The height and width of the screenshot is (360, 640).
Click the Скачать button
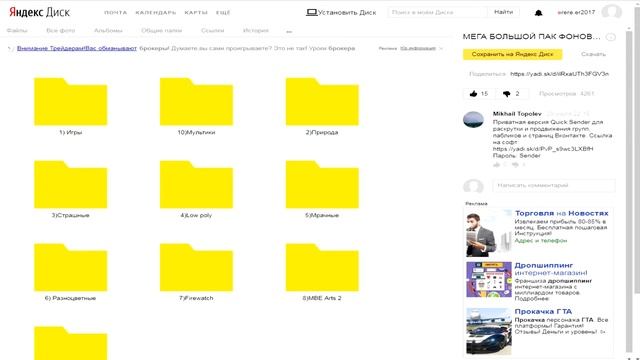point(593,54)
